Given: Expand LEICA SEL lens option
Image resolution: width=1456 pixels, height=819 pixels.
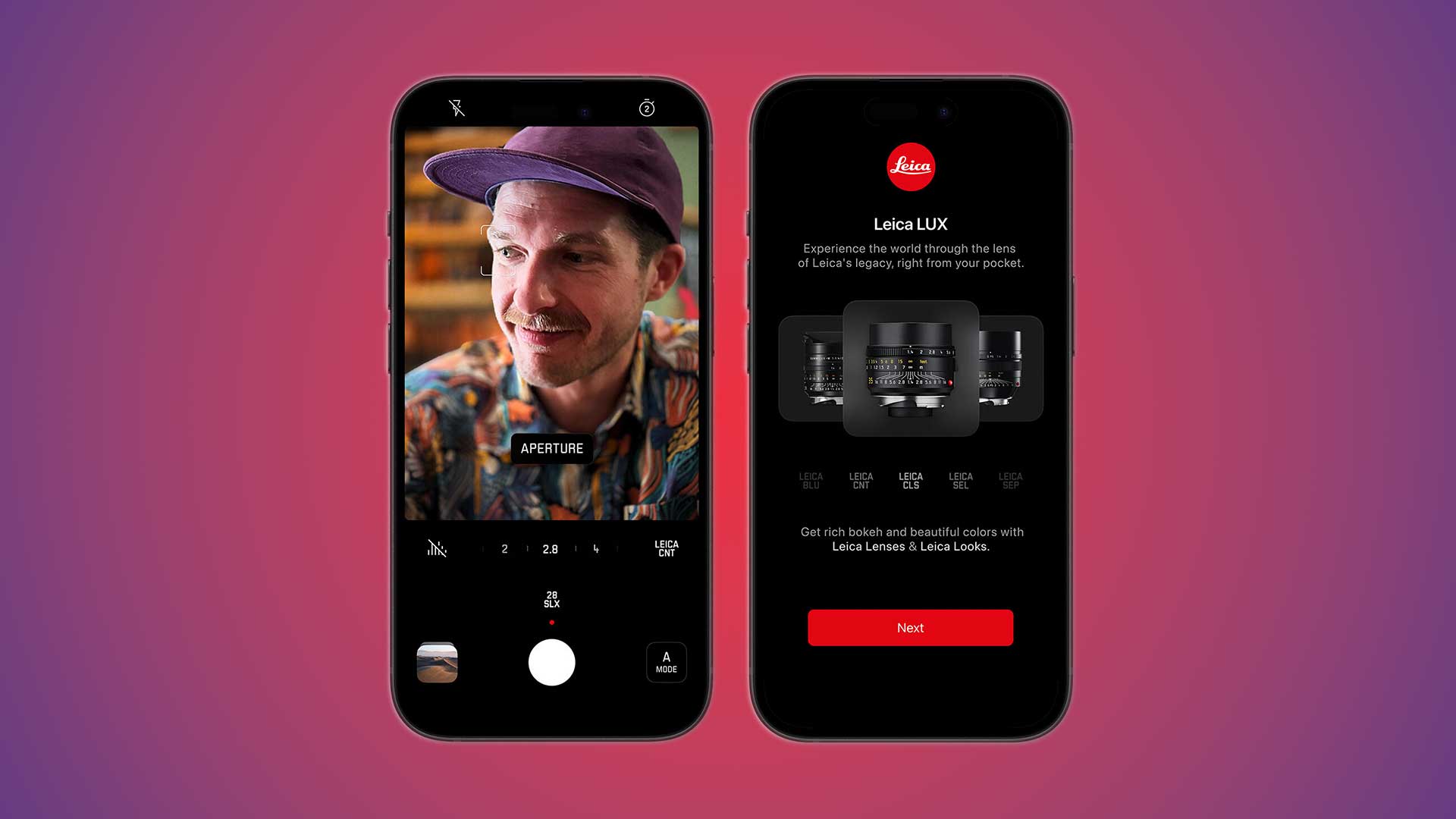Looking at the screenshot, I should (x=961, y=481).
